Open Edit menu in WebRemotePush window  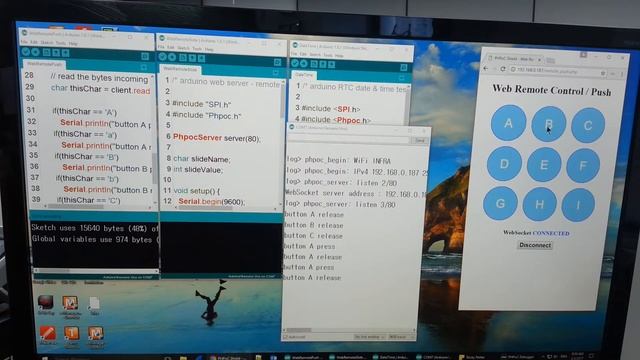tap(34, 42)
